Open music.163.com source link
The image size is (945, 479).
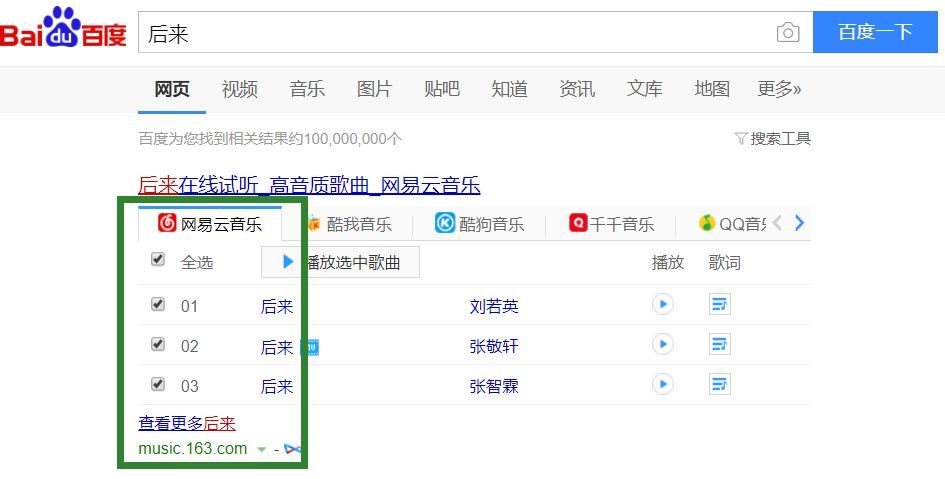pyautogui.click(x=193, y=449)
